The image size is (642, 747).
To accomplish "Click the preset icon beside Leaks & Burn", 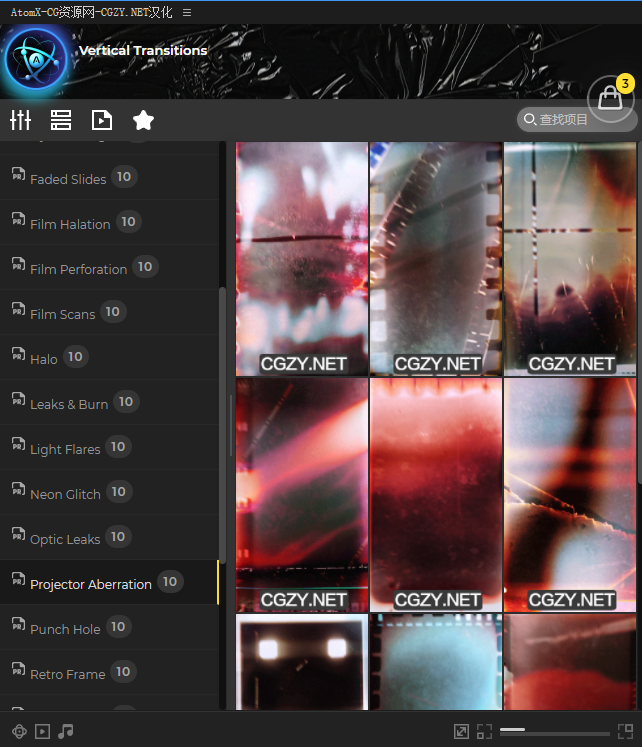I will (19, 399).
